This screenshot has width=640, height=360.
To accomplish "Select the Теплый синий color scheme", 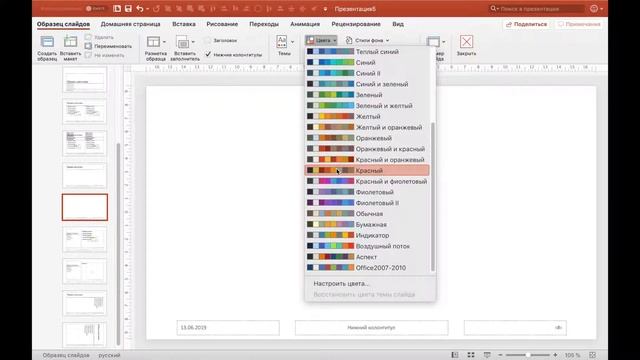I will [367, 51].
